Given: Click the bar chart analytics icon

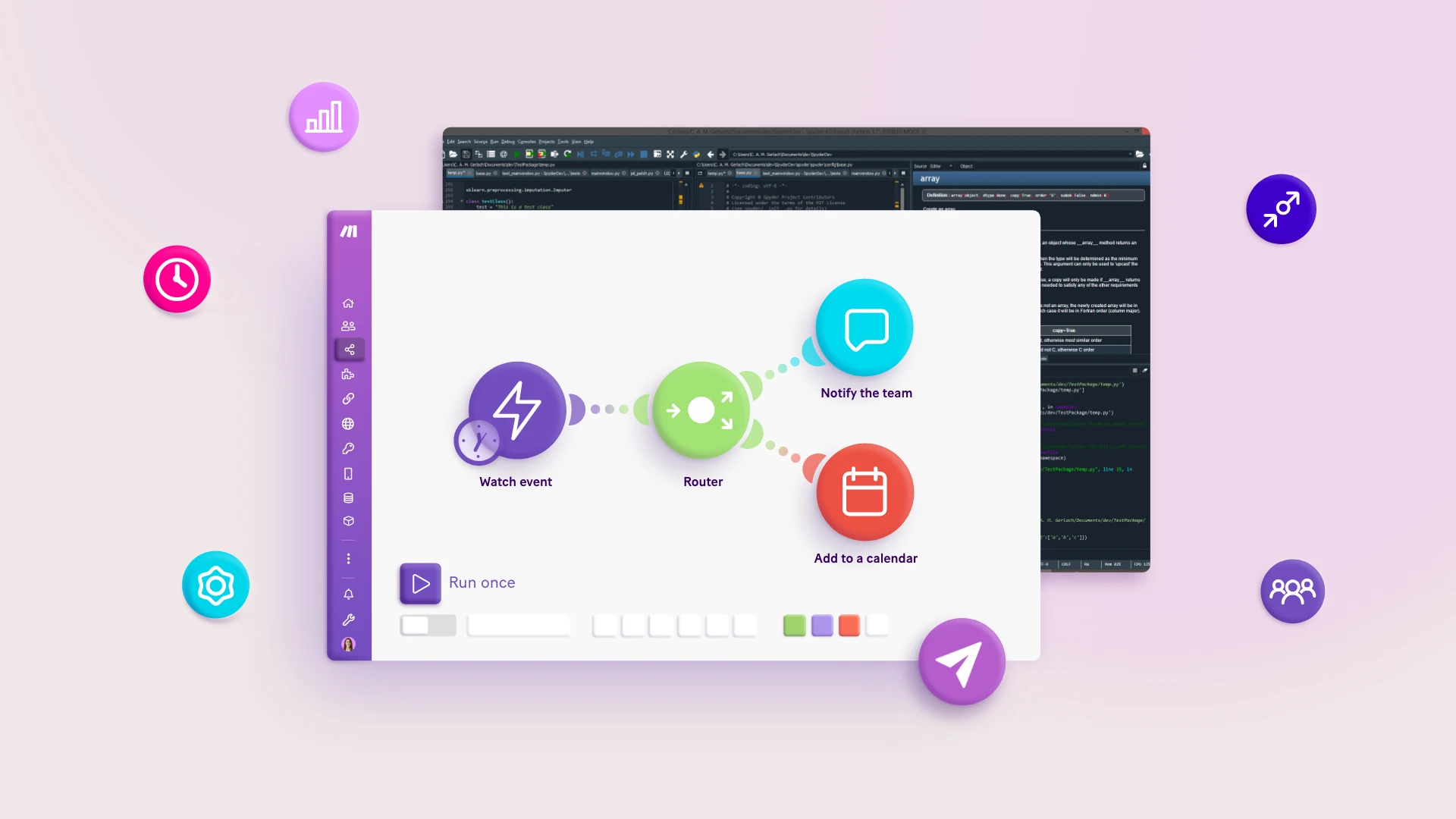Looking at the screenshot, I should pyautogui.click(x=325, y=115).
